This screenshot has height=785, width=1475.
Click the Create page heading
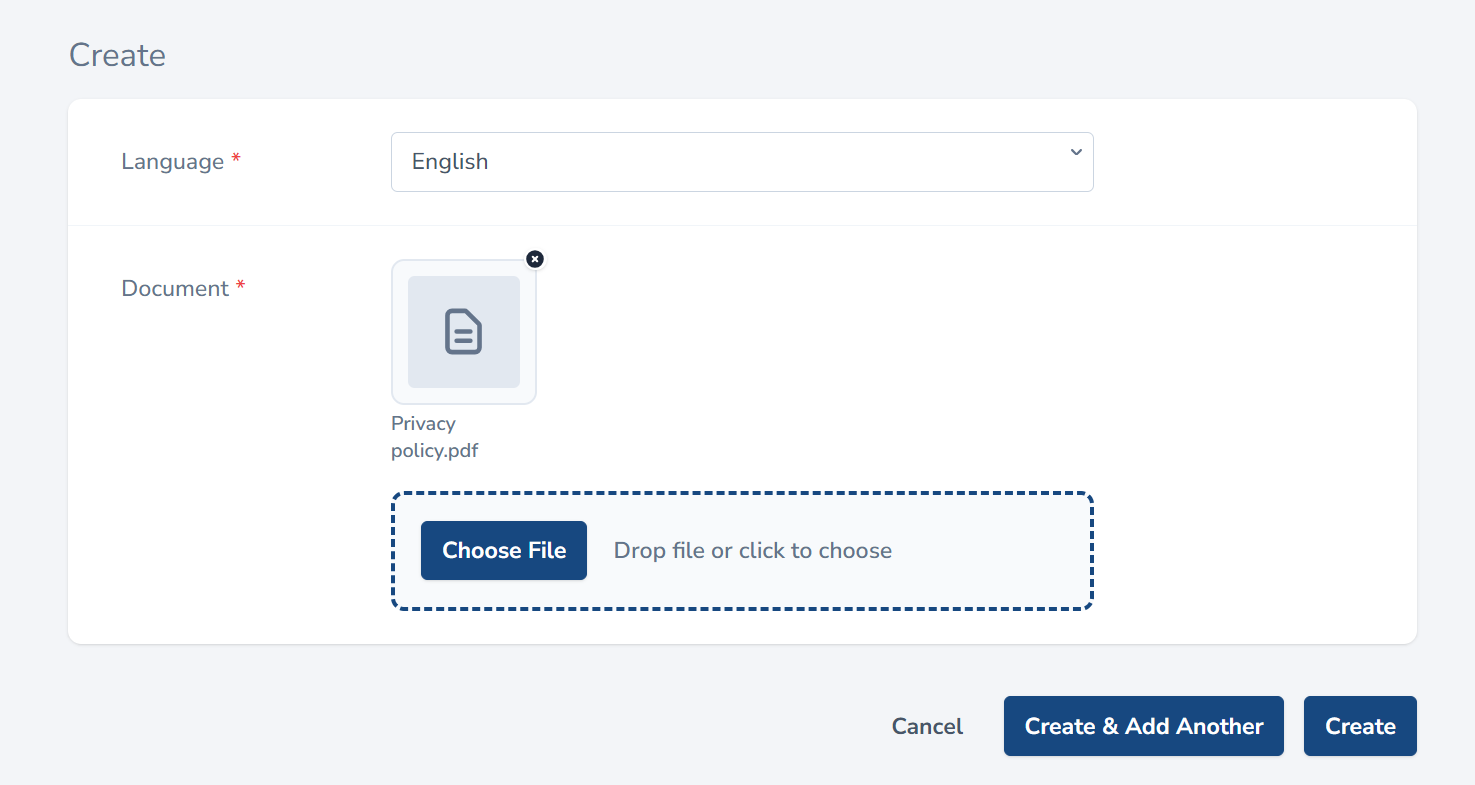[117, 55]
